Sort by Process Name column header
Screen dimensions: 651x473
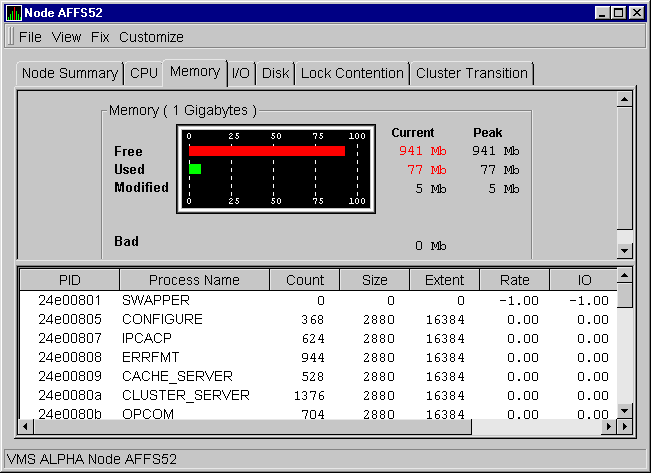(194, 280)
